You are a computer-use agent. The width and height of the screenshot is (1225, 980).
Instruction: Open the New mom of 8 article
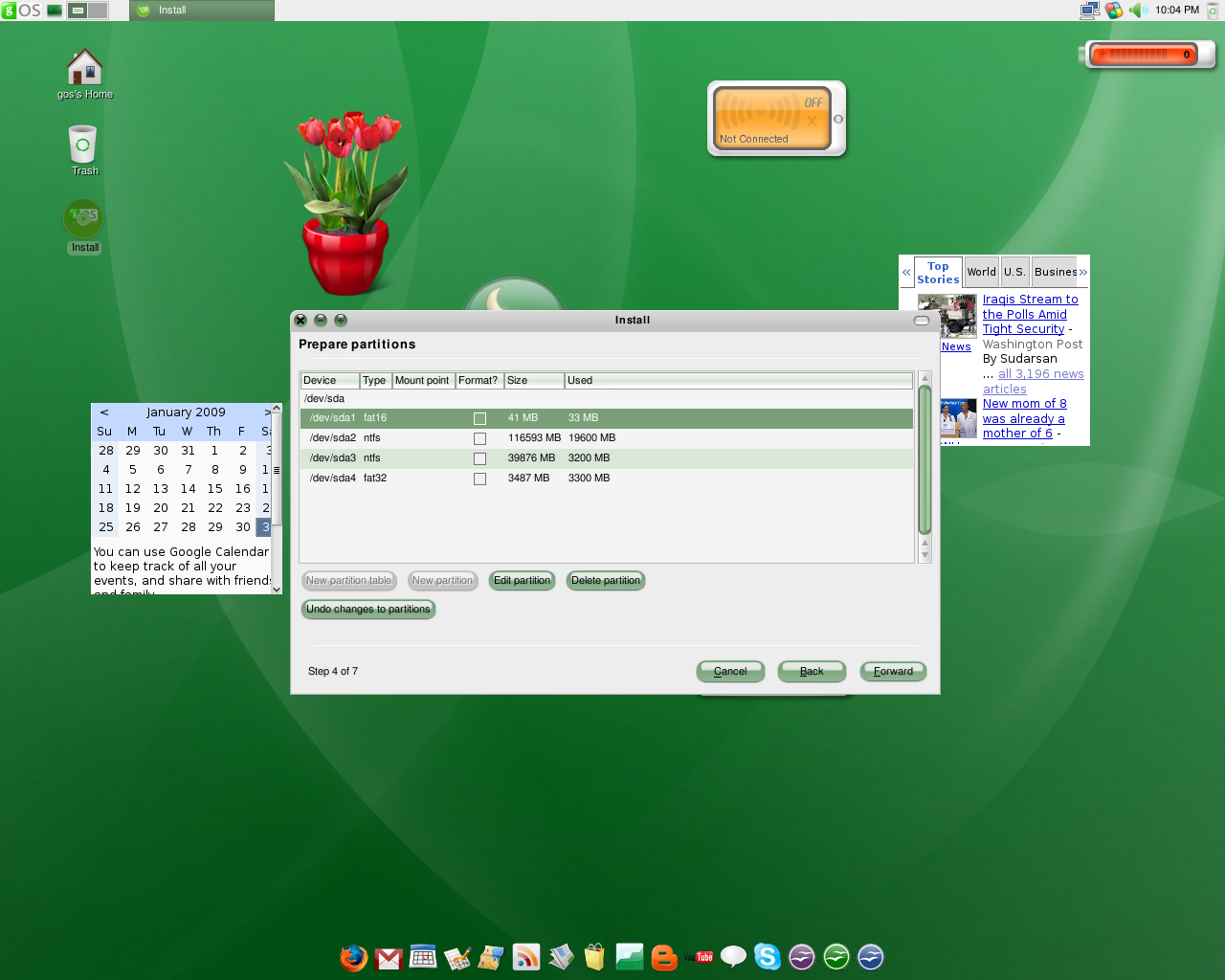1024,418
